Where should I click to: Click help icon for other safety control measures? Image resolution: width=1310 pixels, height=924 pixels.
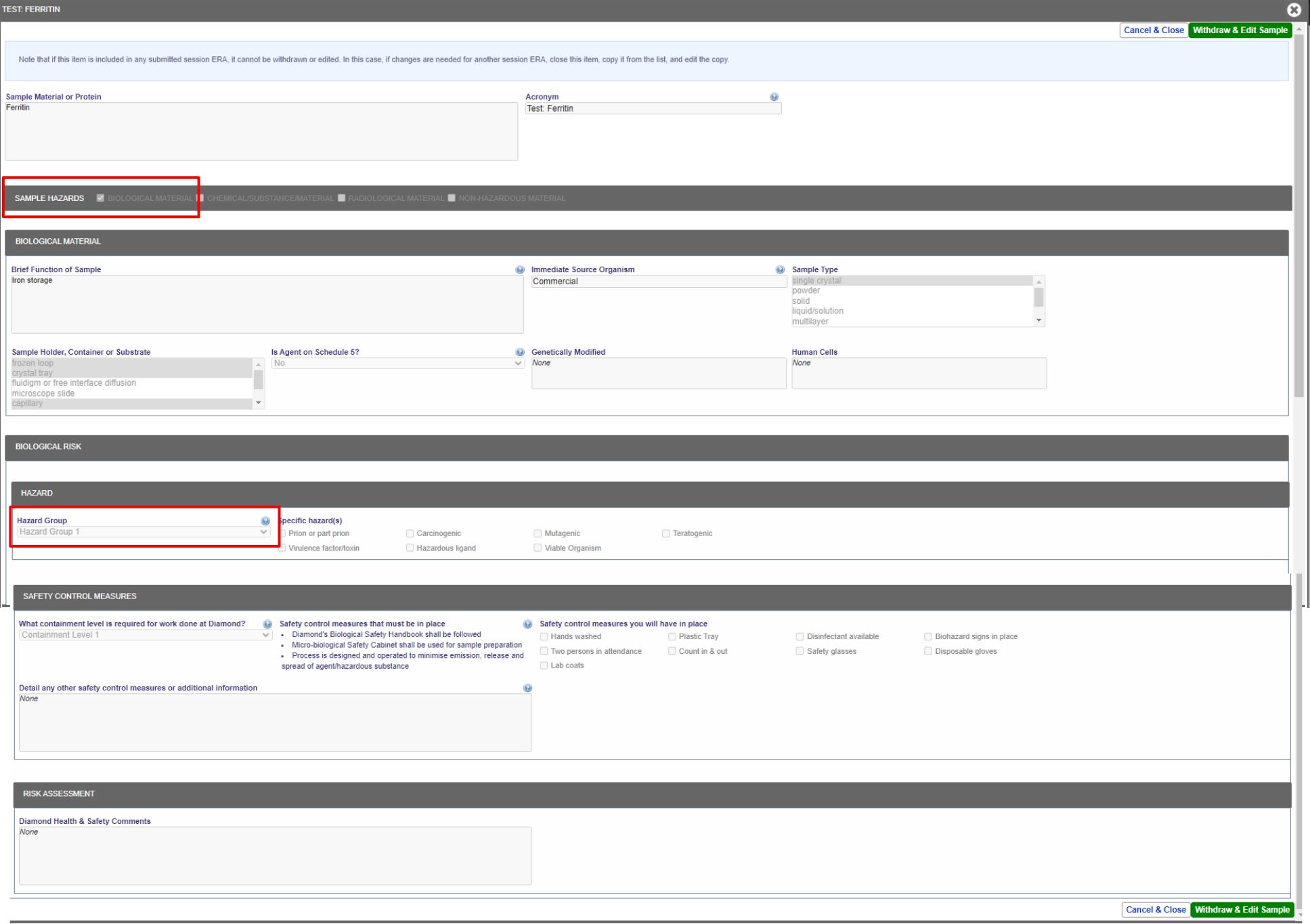click(527, 688)
